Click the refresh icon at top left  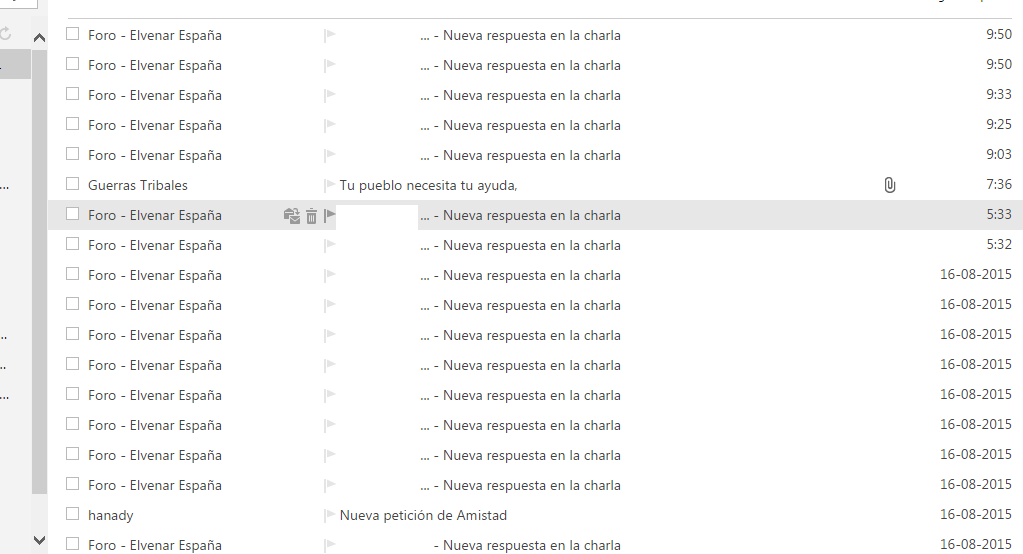coord(6,34)
